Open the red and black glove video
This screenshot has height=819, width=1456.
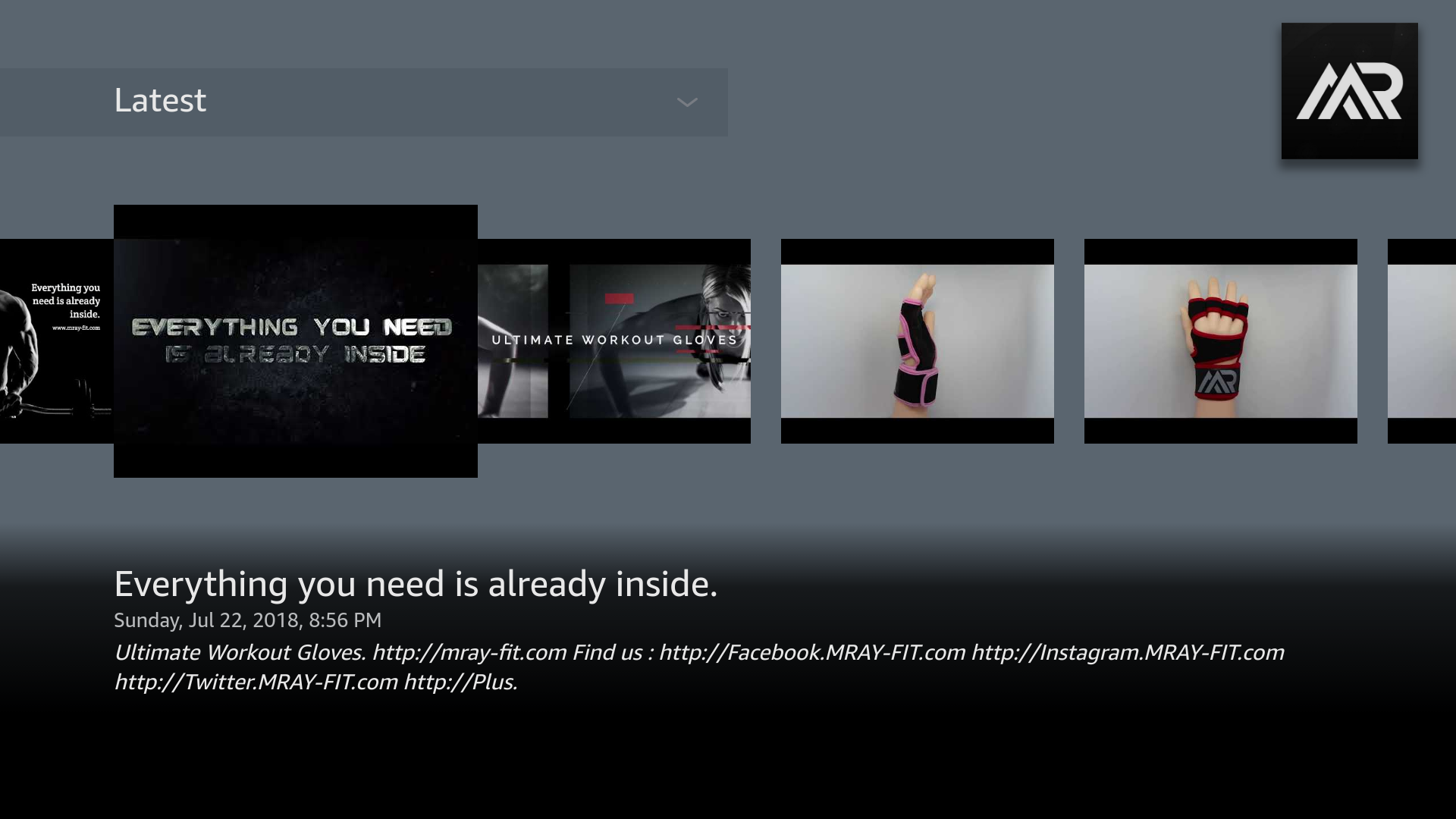[1220, 341]
